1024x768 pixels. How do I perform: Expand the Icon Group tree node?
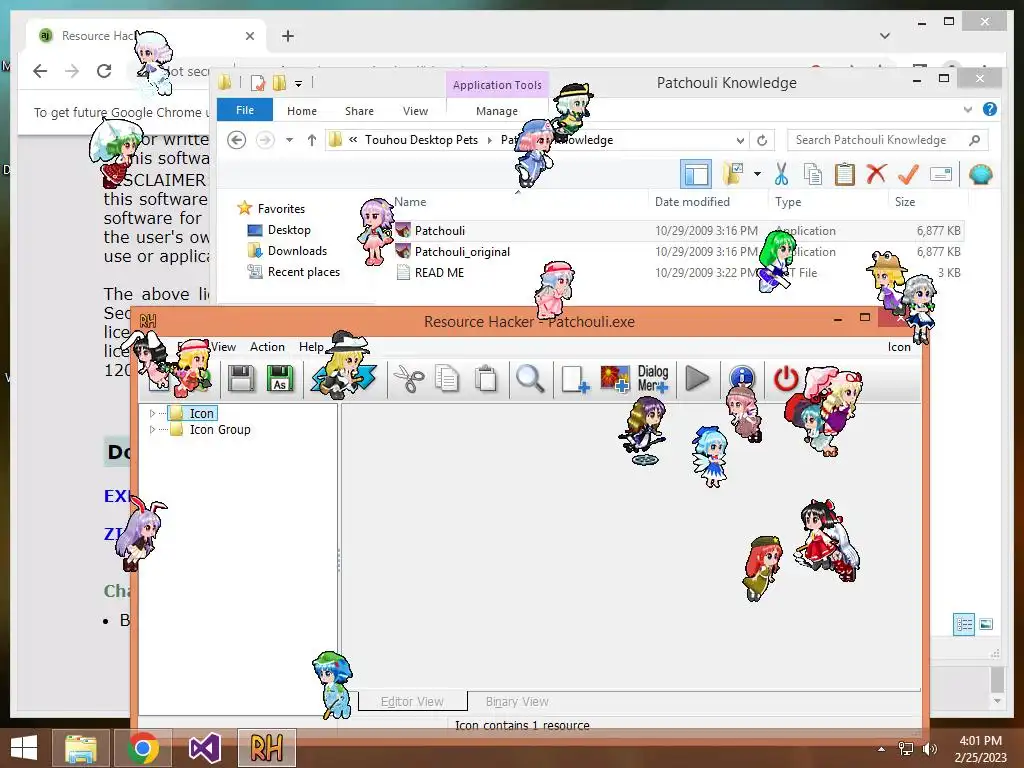click(152, 430)
